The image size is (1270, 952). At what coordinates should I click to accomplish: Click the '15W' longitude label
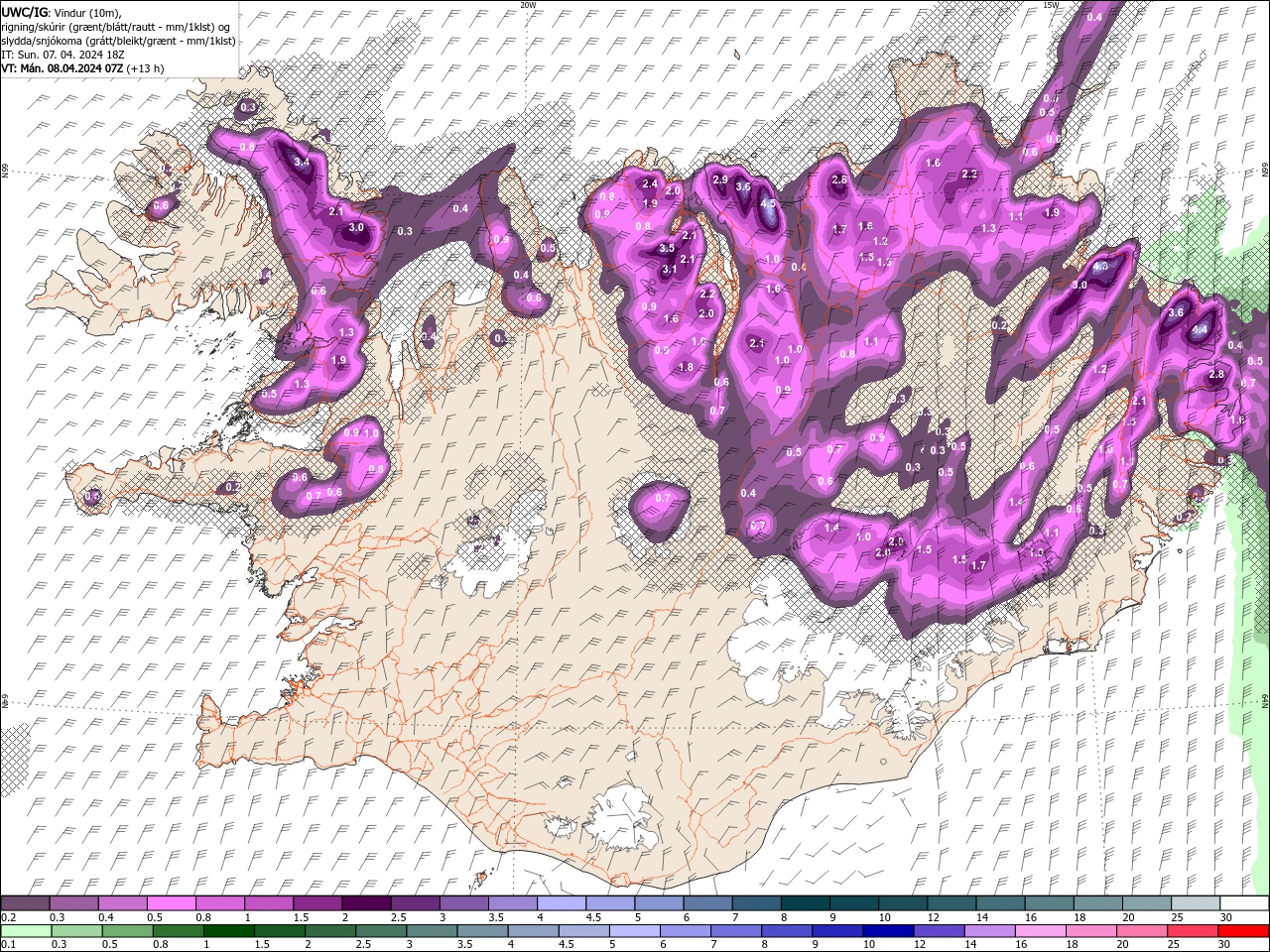click(x=1051, y=5)
